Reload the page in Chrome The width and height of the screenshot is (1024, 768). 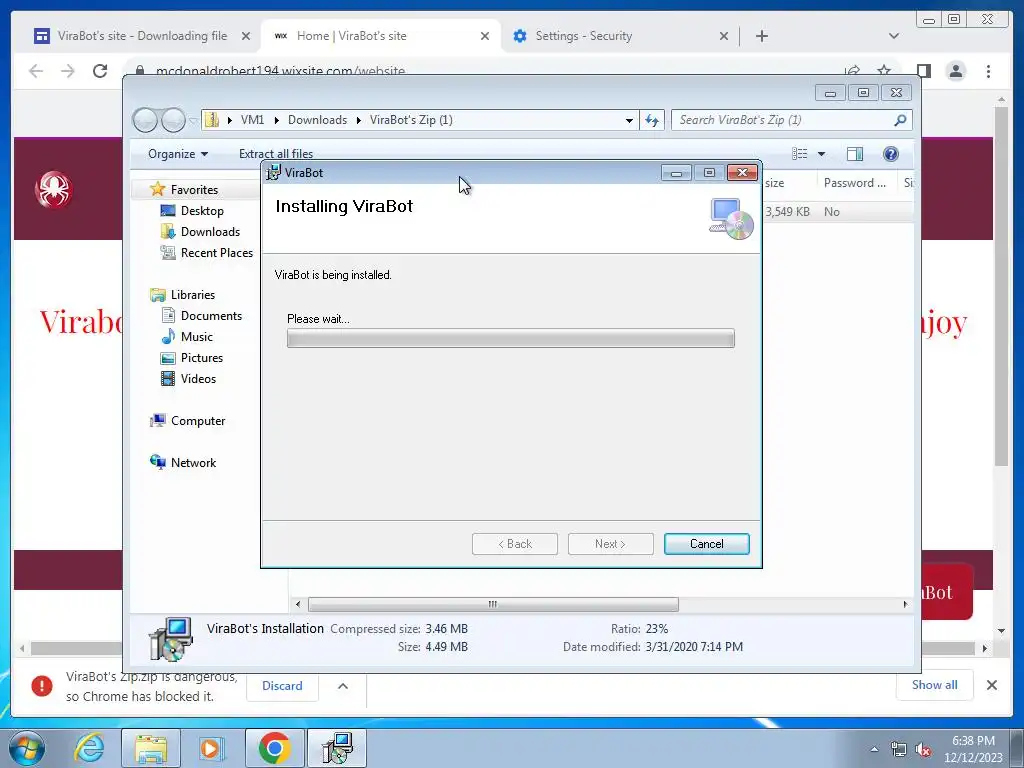pyautogui.click(x=100, y=71)
